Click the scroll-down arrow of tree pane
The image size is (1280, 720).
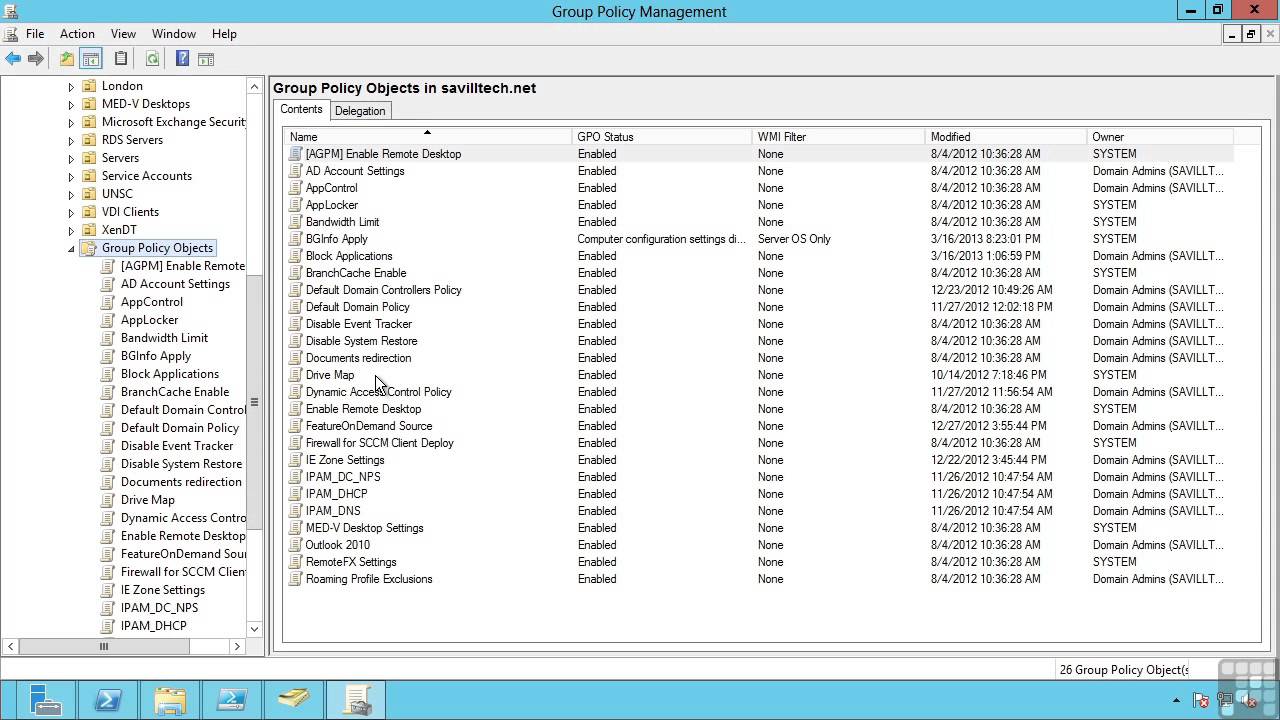(254, 629)
